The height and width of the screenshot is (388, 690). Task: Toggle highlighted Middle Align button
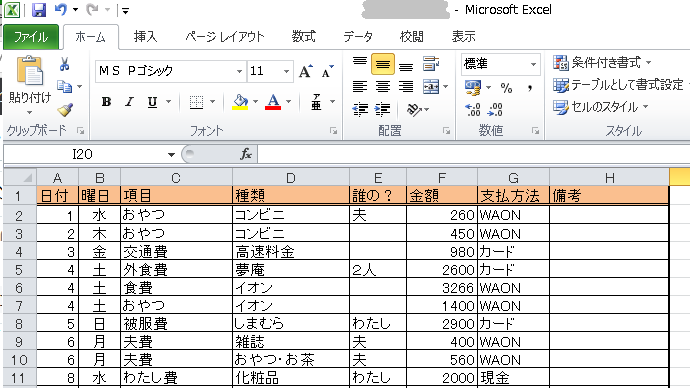point(383,64)
